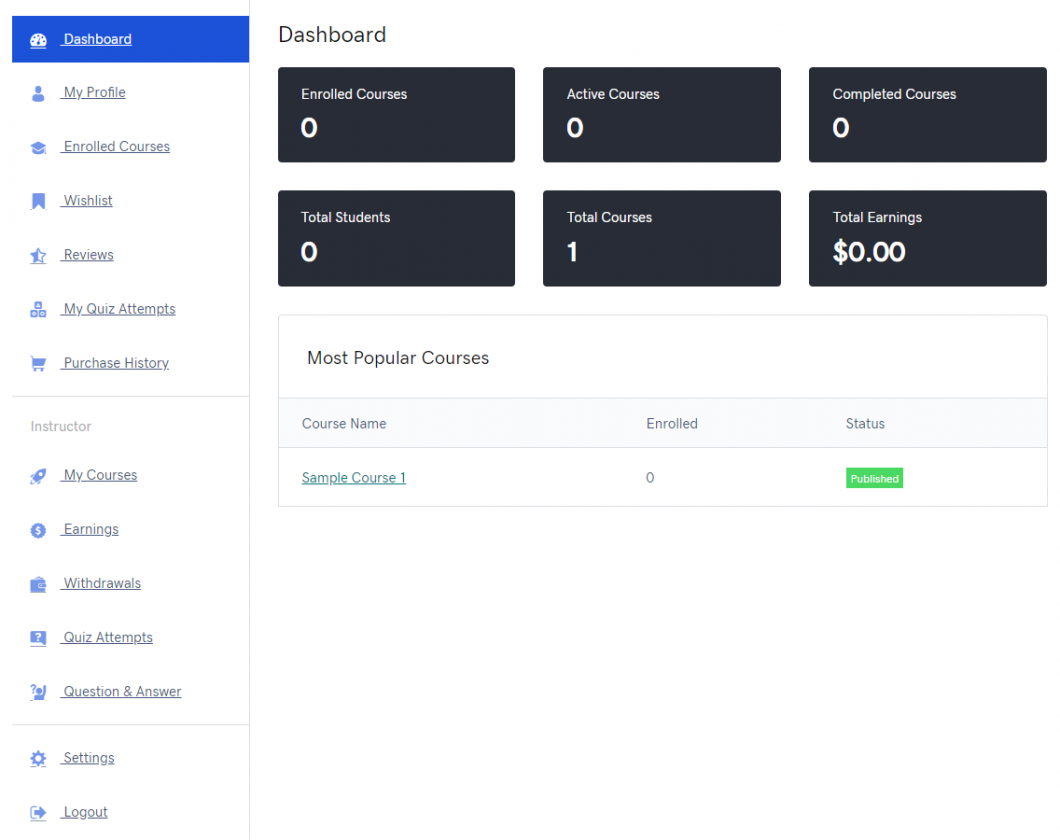Click the Logout link text
The width and height of the screenshot is (1060, 840).
pos(83,811)
